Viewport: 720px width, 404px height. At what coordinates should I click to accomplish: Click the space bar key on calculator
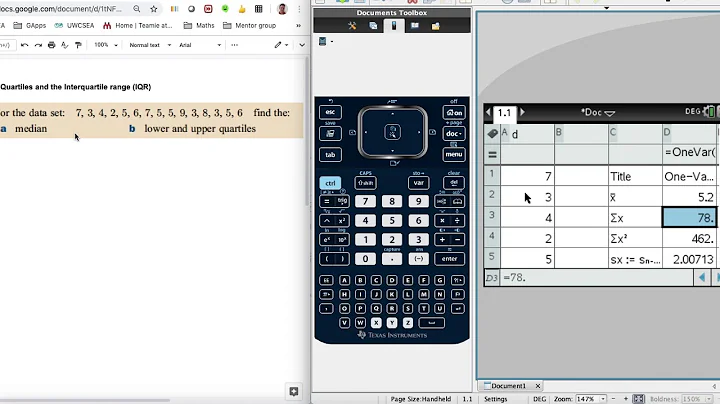[431, 323]
